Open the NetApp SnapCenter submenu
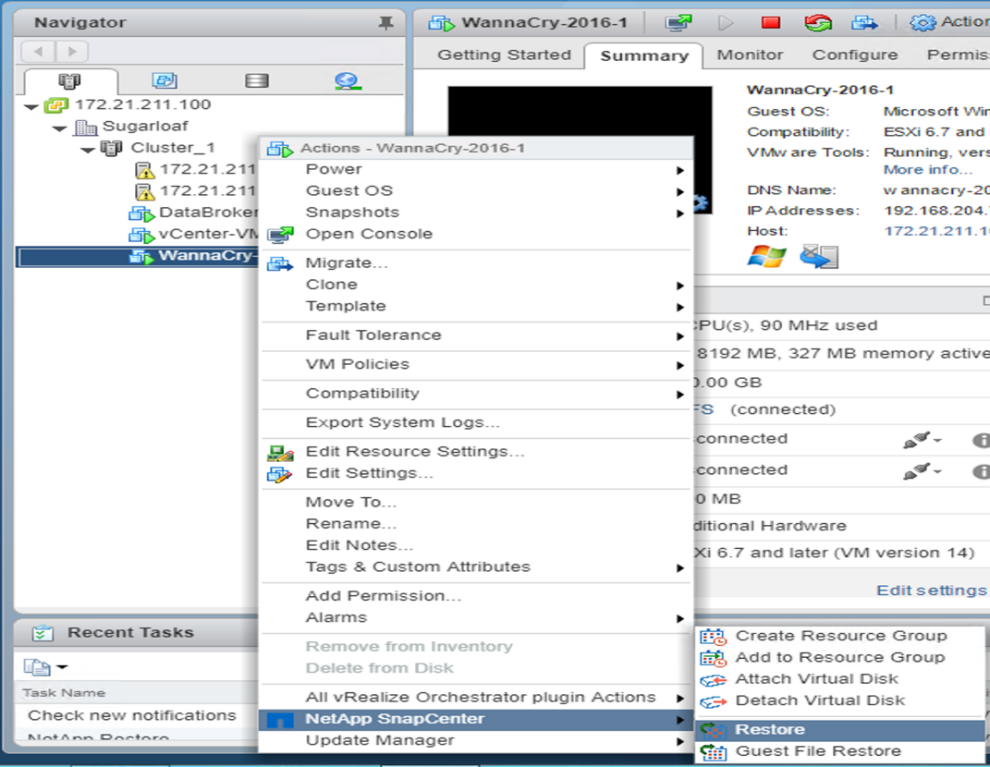This screenshot has height=767, width=990. [475, 720]
